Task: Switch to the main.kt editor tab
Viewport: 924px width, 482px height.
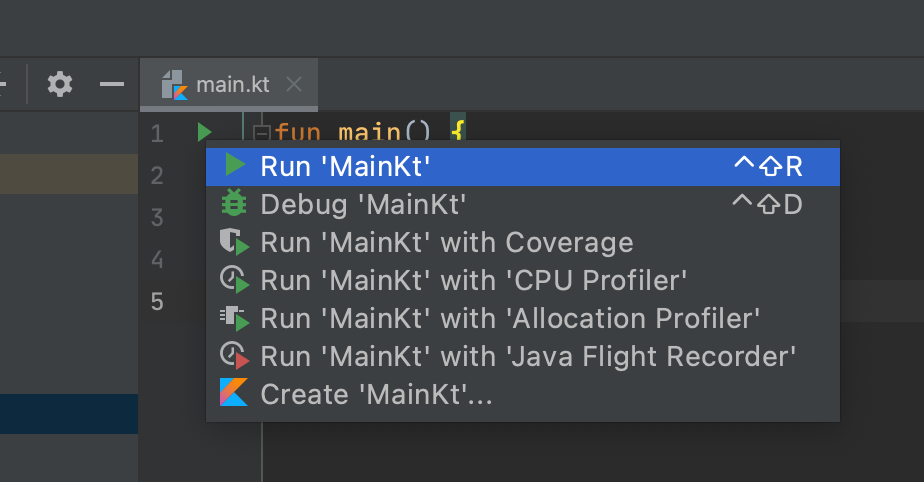Action: pos(229,85)
